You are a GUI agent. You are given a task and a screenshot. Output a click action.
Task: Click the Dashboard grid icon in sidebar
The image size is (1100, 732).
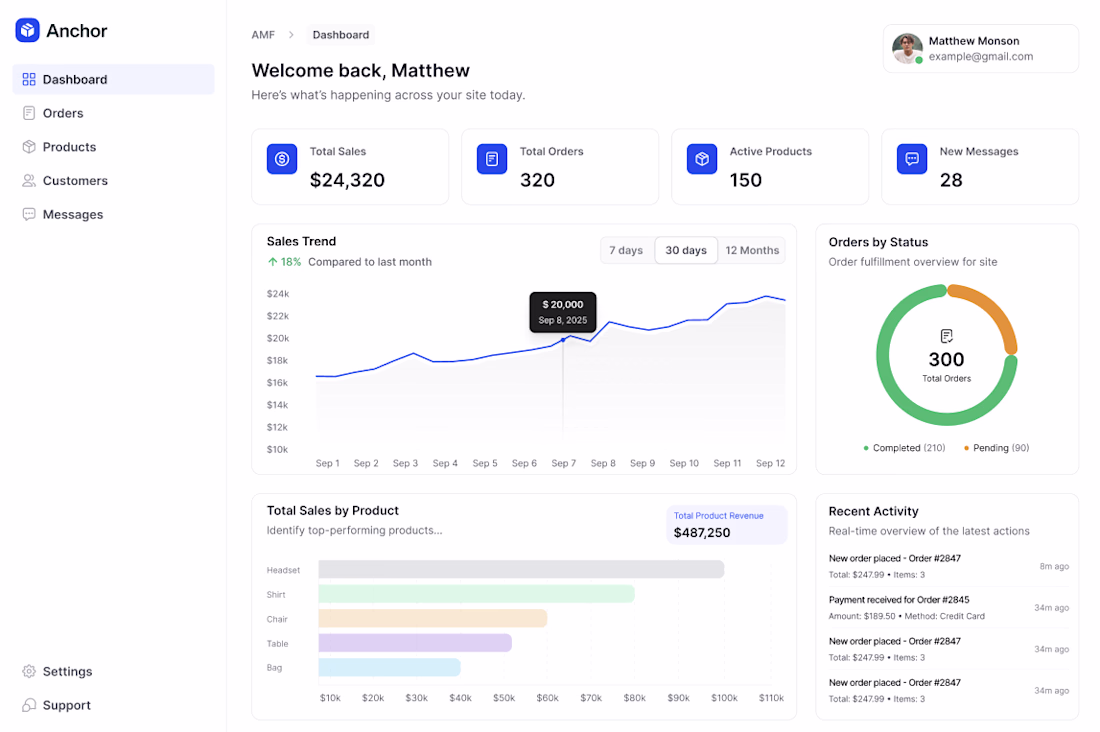coord(29,79)
